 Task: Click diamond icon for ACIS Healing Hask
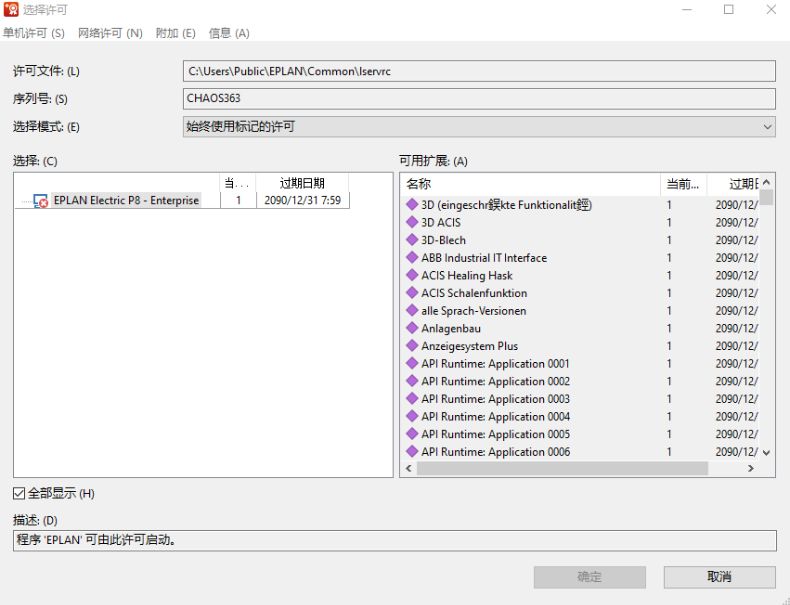coord(412,275)
